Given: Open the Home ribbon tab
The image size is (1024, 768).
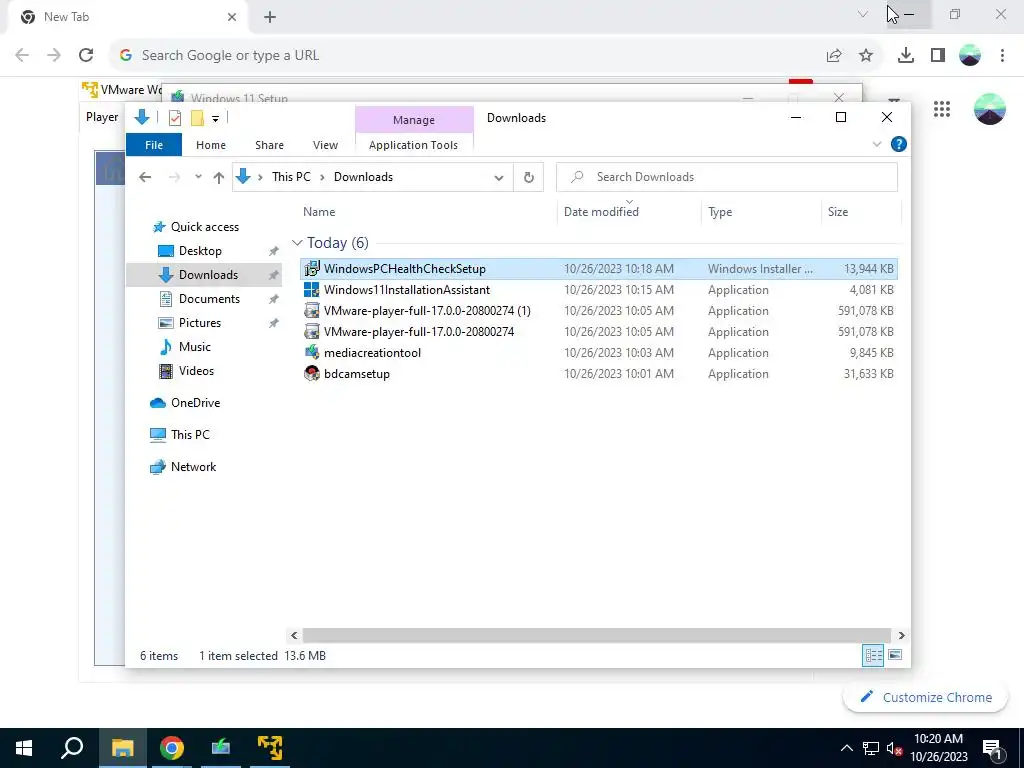Looking at the screenshot, I should point(211,145).
